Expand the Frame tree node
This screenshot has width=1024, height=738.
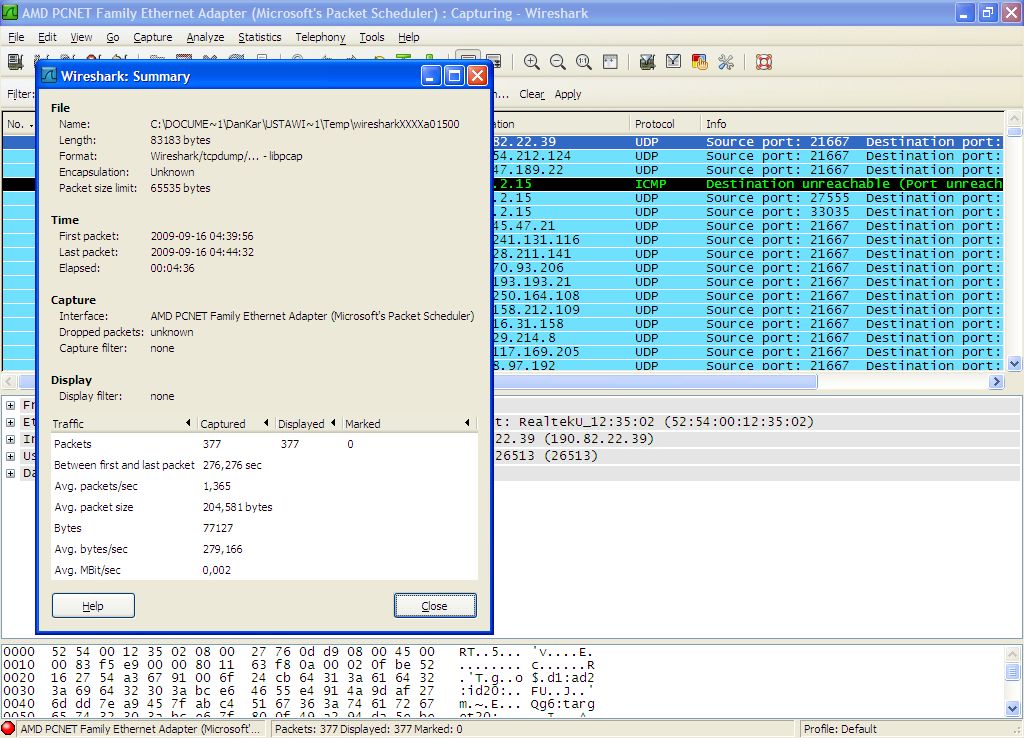pyautogui.click(x=10, y=405)
